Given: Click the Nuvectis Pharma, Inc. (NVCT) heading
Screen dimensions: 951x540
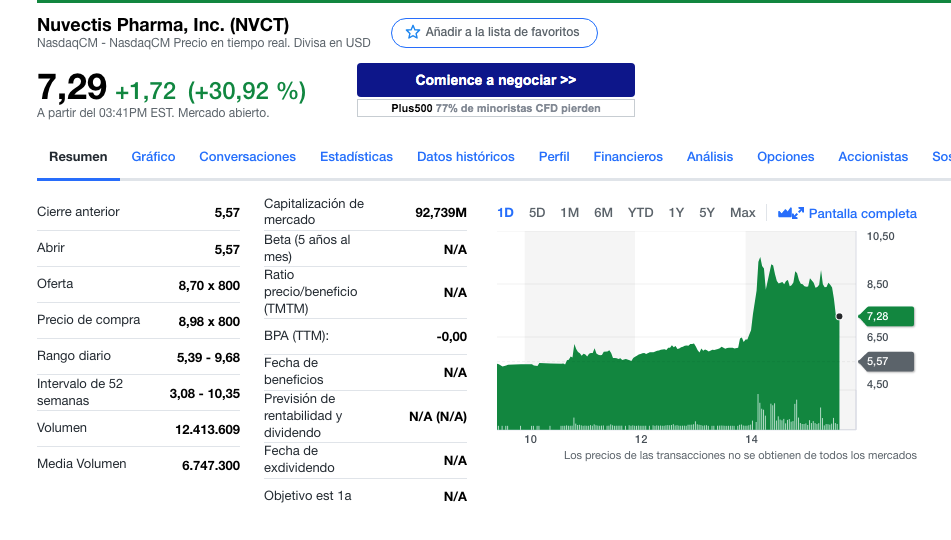Looking at the screenshot, I should 163,25.
